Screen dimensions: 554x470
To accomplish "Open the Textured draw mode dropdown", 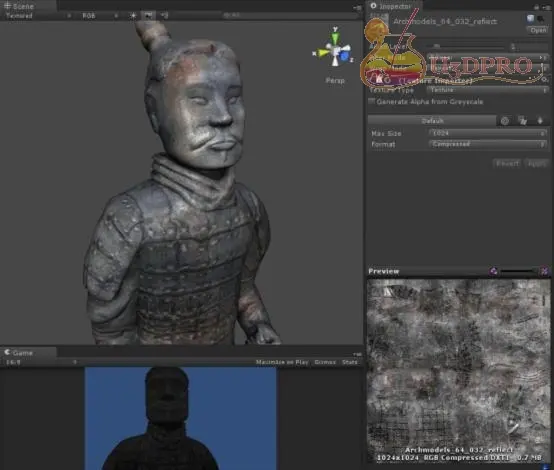I will [x=38, y=16].
